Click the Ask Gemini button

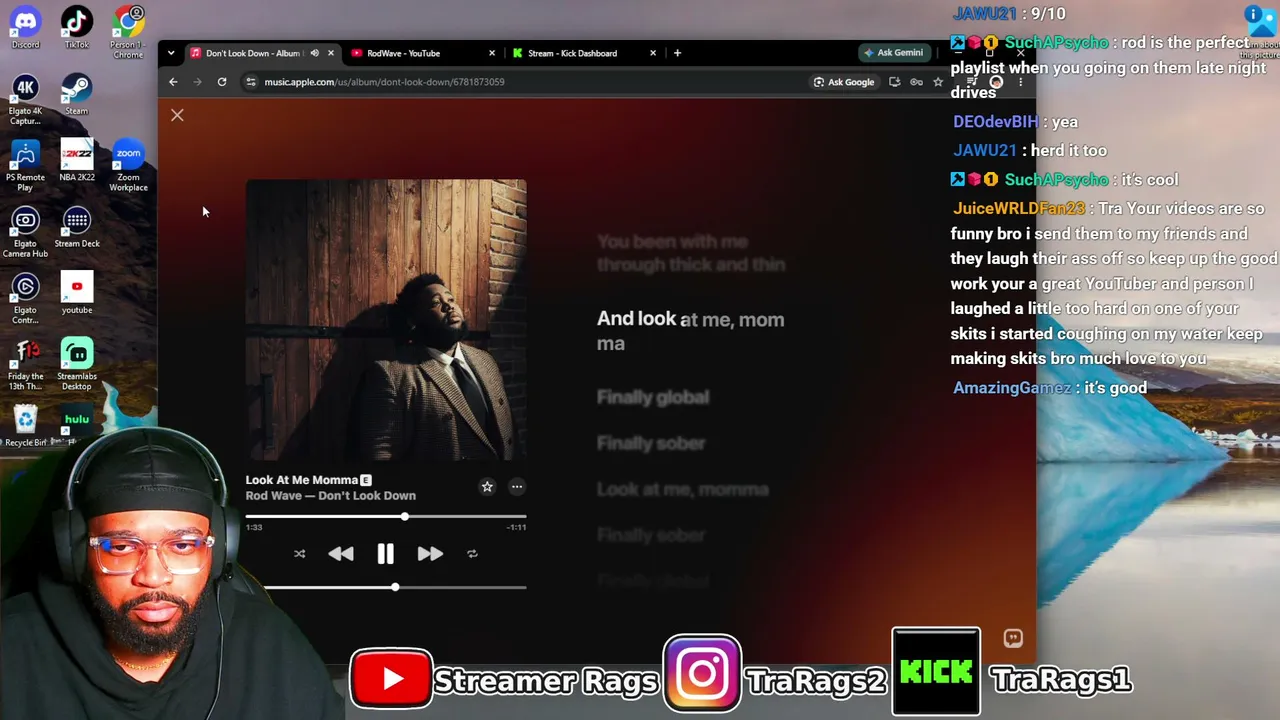893,53
